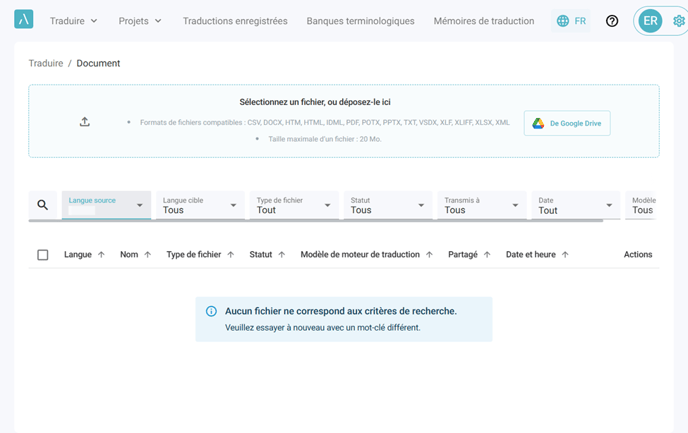
Task: Open settings via the gear icon
Action: click(679, 21)
